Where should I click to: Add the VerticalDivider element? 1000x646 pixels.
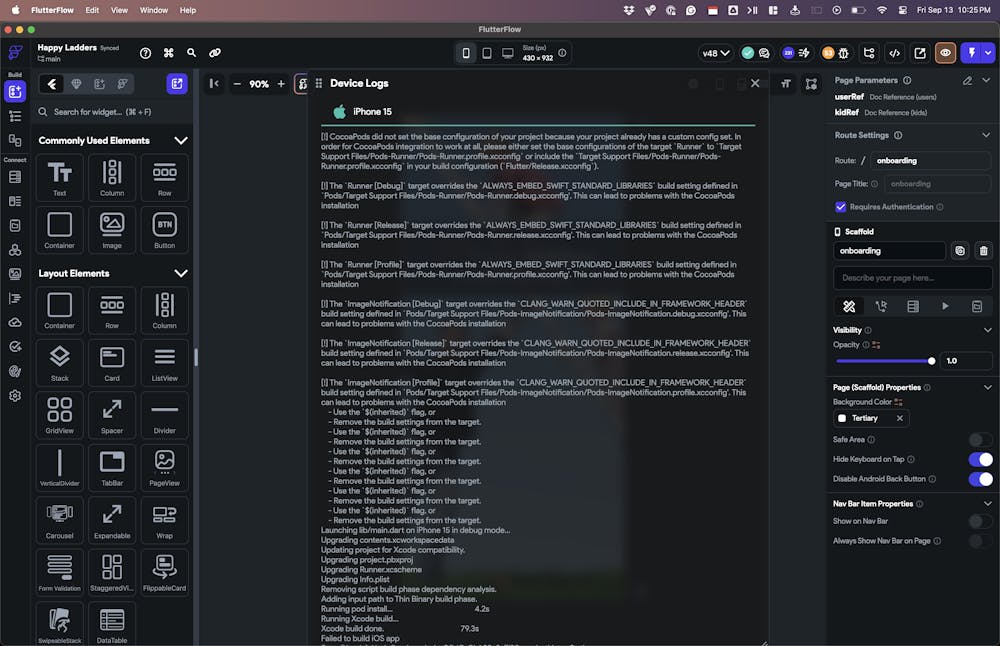click(59, 467)
